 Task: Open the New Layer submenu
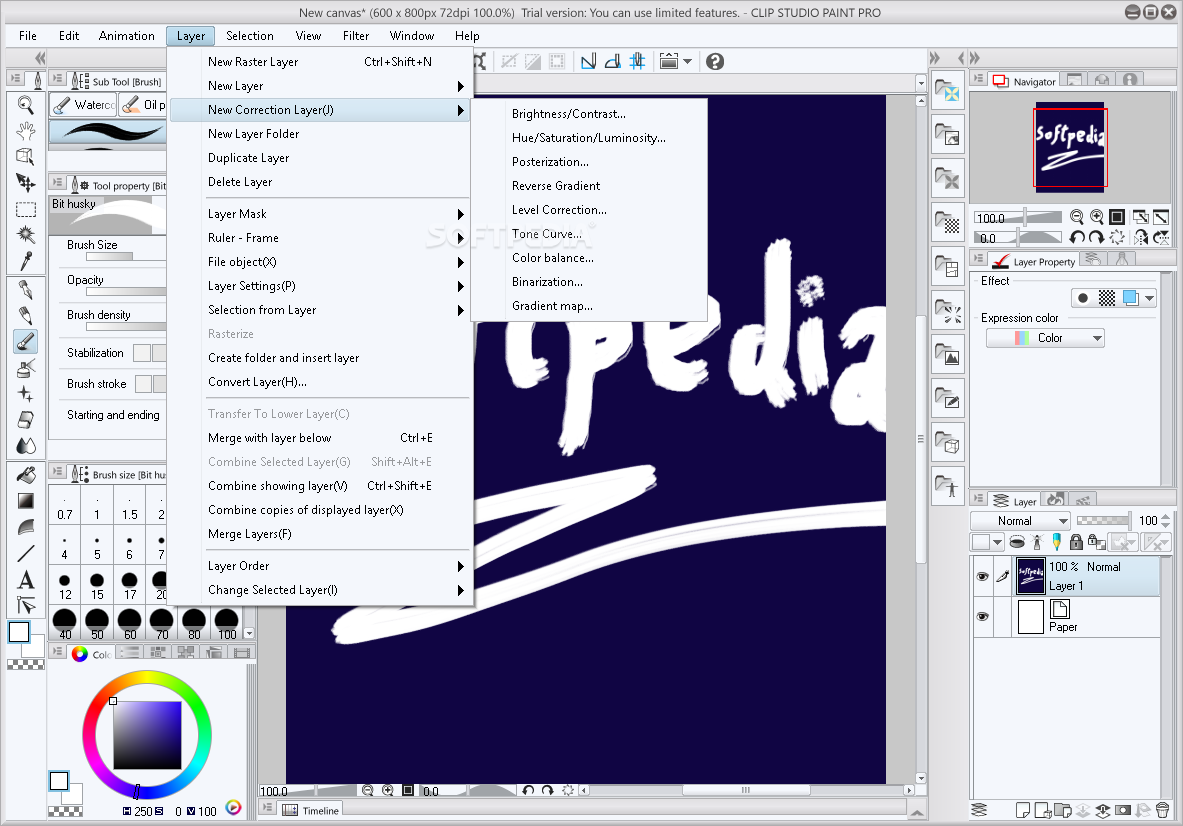321,86
